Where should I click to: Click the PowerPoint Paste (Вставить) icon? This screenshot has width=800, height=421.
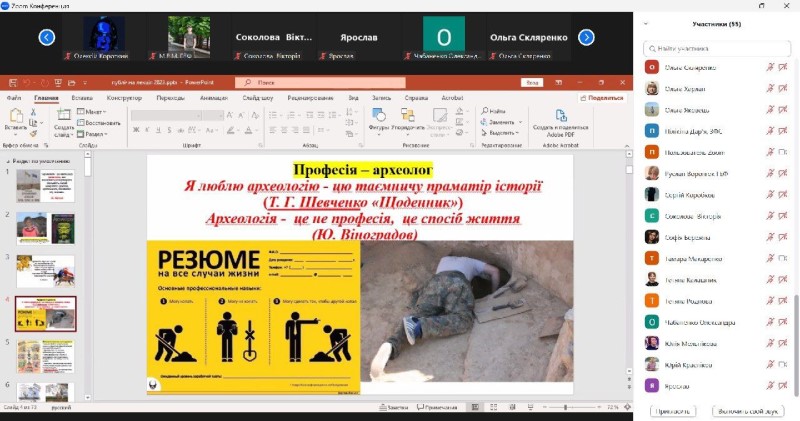(15, 118)
